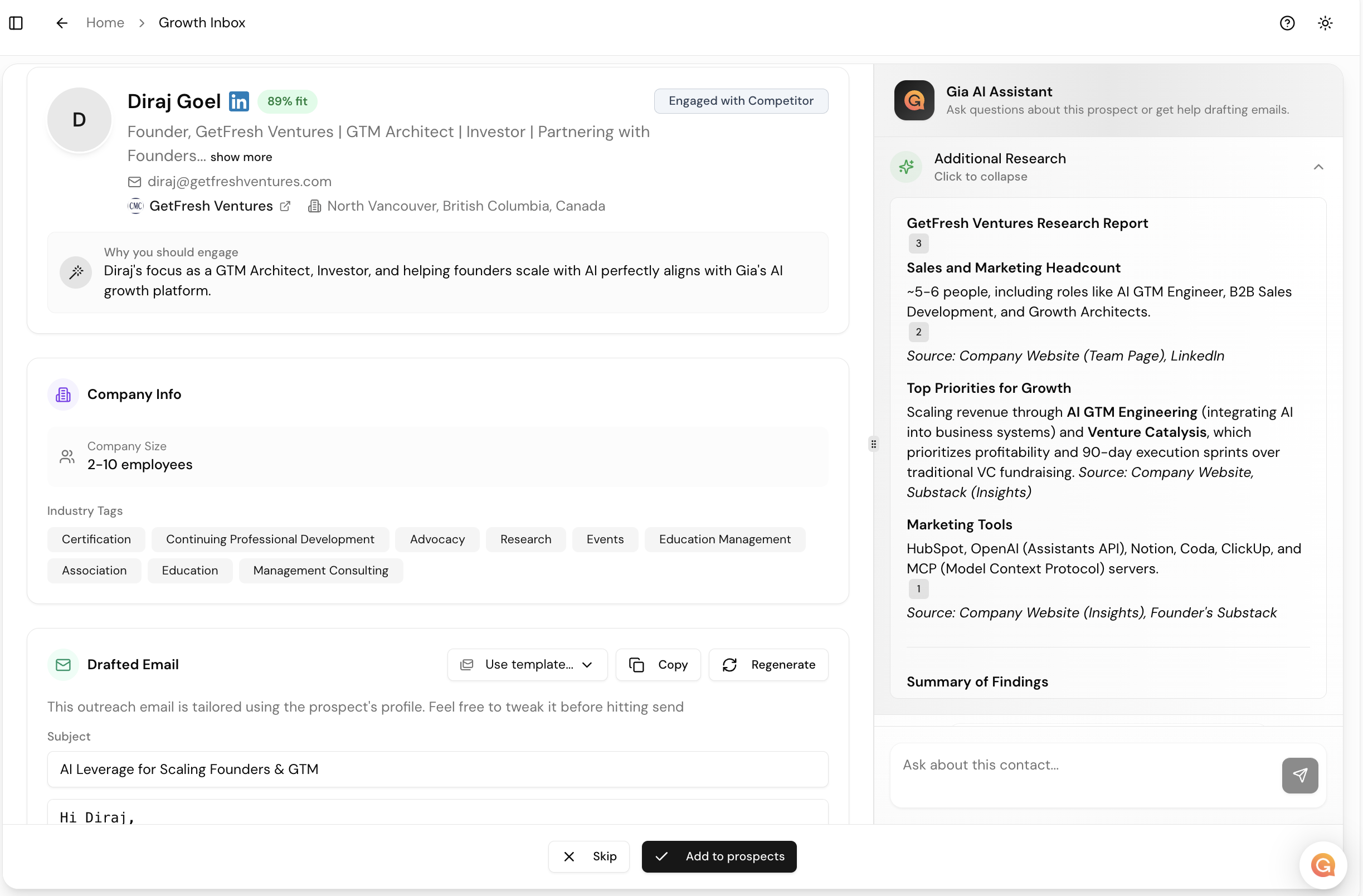This screenshot has width=1363, height=896.
Task: Click the Growth Inbox breadcrumb label
Action: pos(202,23)
